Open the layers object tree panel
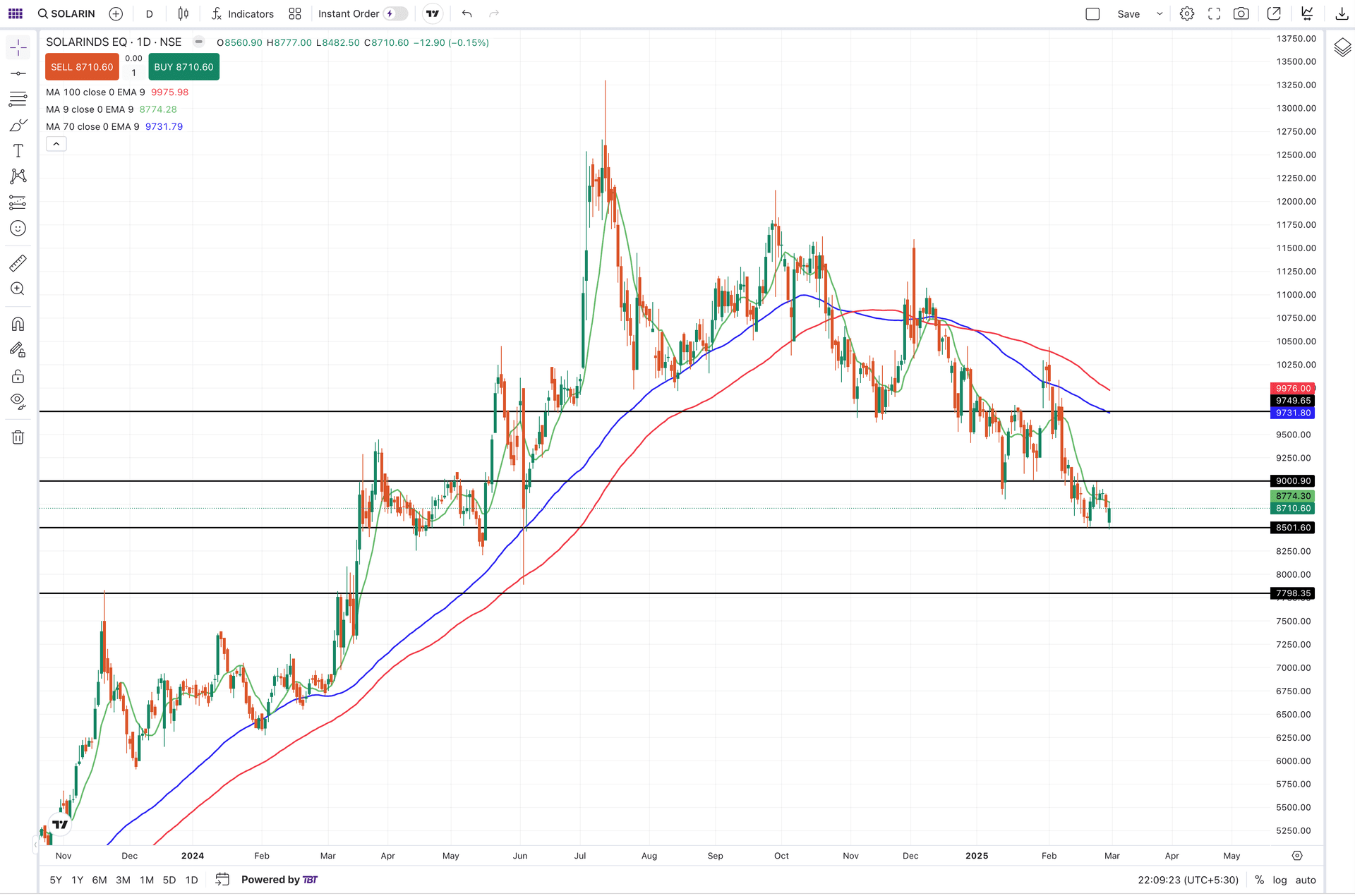 (x=1342, y=47)
